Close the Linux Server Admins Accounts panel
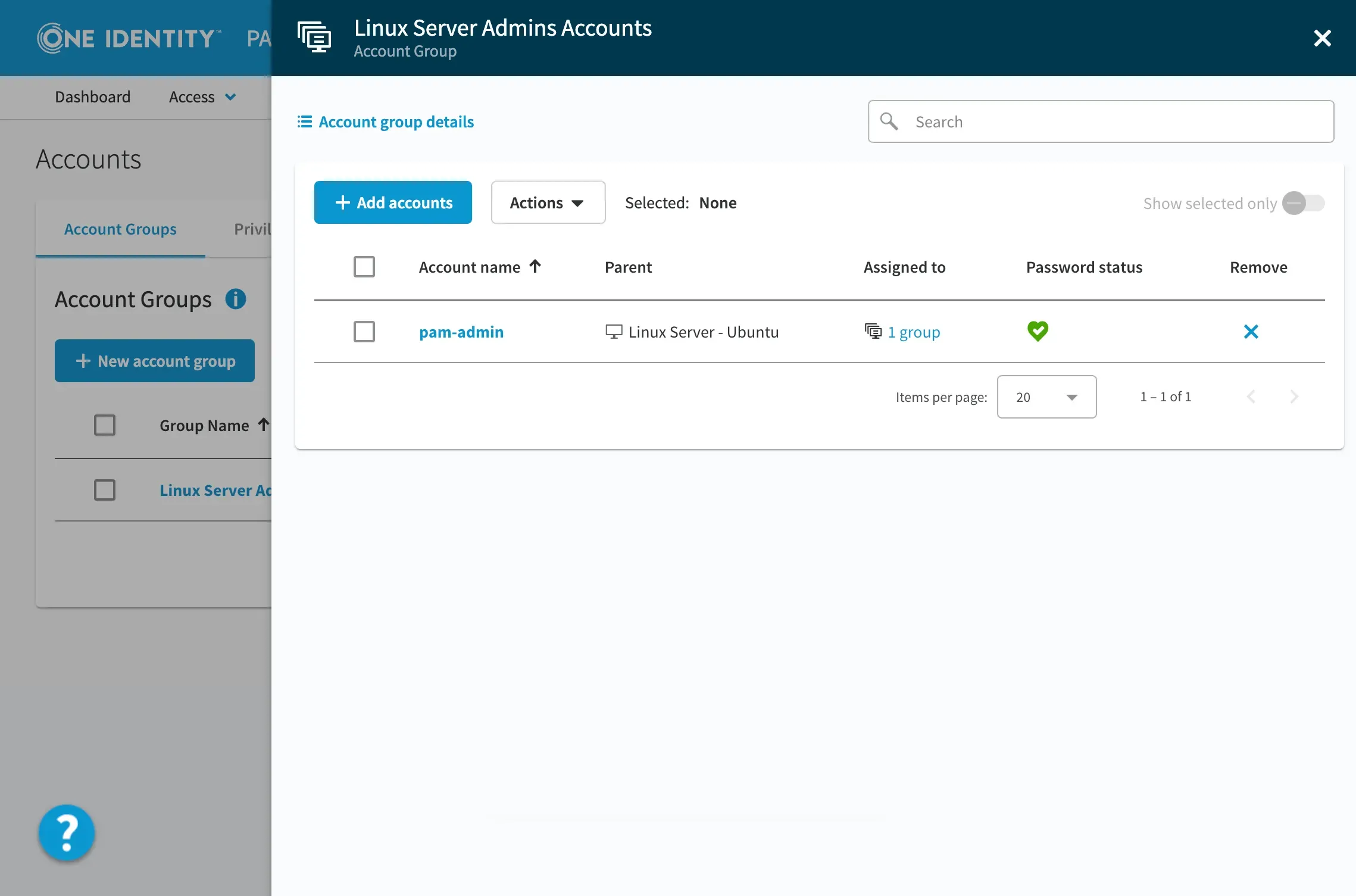 click(x=1322, y=38)
